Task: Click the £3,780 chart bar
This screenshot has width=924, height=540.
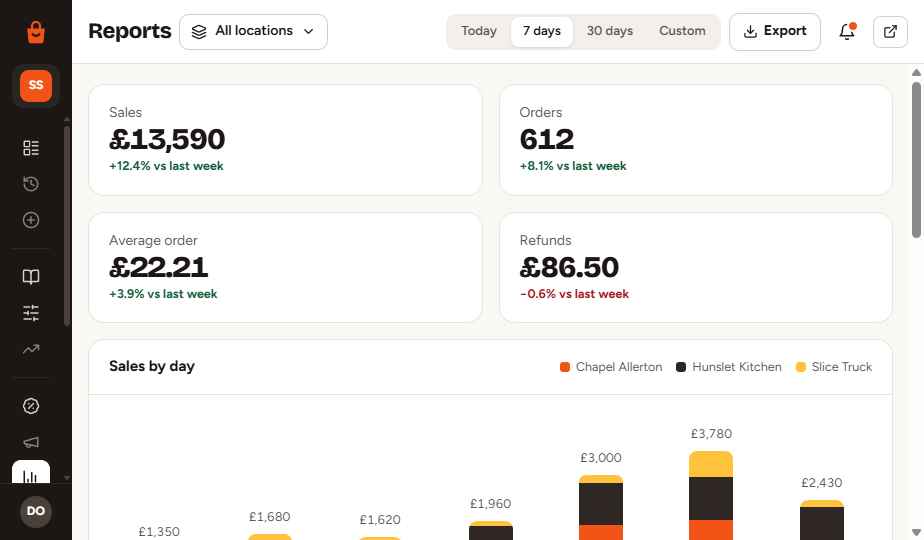Action: pyautogui.click(x=711, y=495)
